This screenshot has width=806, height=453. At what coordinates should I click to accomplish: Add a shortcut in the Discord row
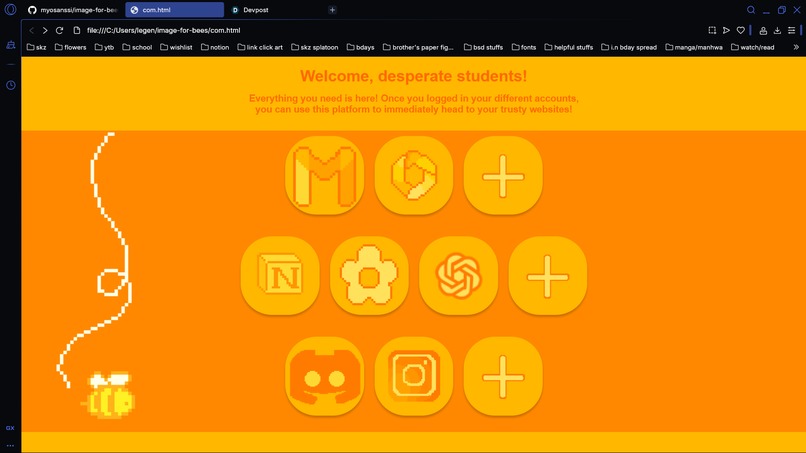point(503,376)
